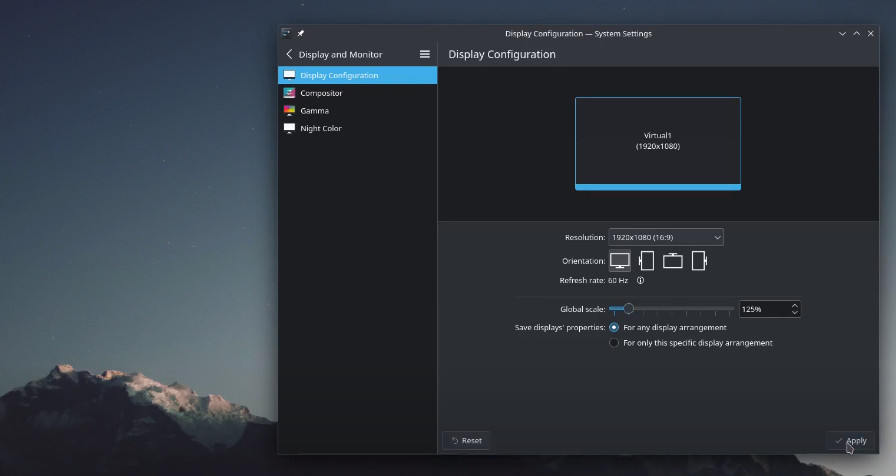The height and width of the screenshot is (476, 896).
Task: Open the Gamma settings page
Action: [314, 111]
